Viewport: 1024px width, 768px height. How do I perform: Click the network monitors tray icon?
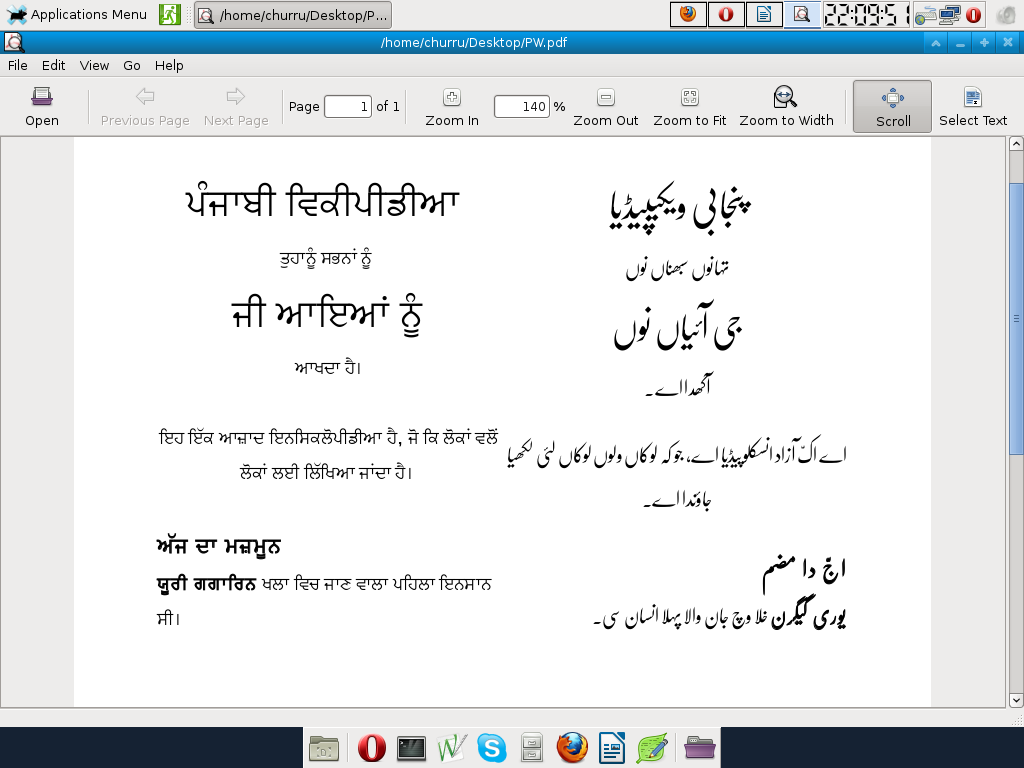950,14
